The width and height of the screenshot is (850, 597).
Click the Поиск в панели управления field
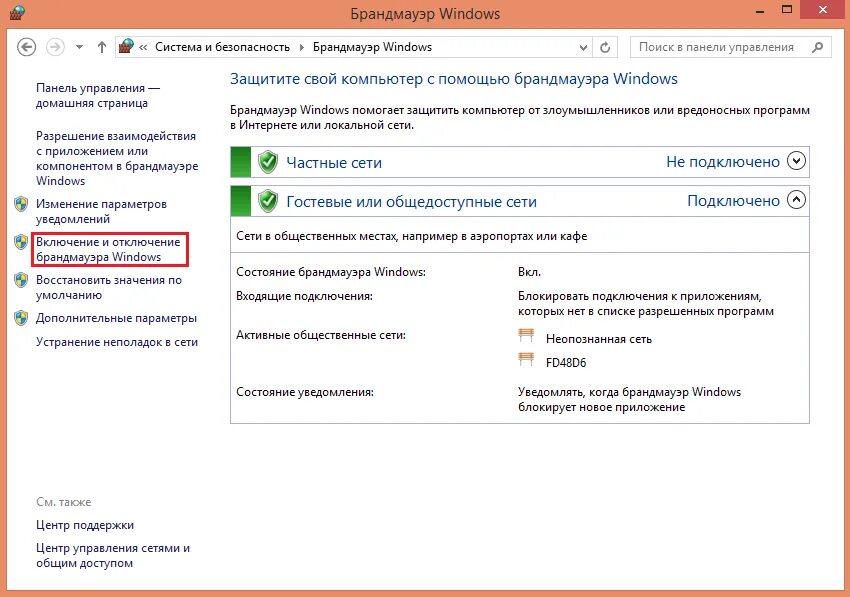[730, 47]
